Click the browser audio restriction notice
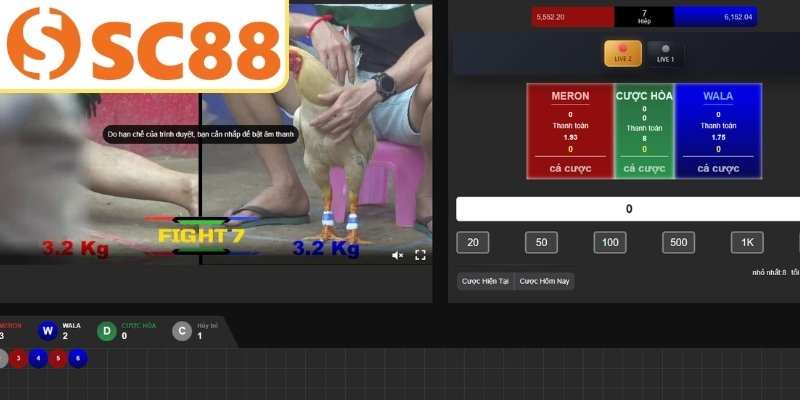Image resolution: width=800 pixels, height=400 pixels. coord(201,133)
